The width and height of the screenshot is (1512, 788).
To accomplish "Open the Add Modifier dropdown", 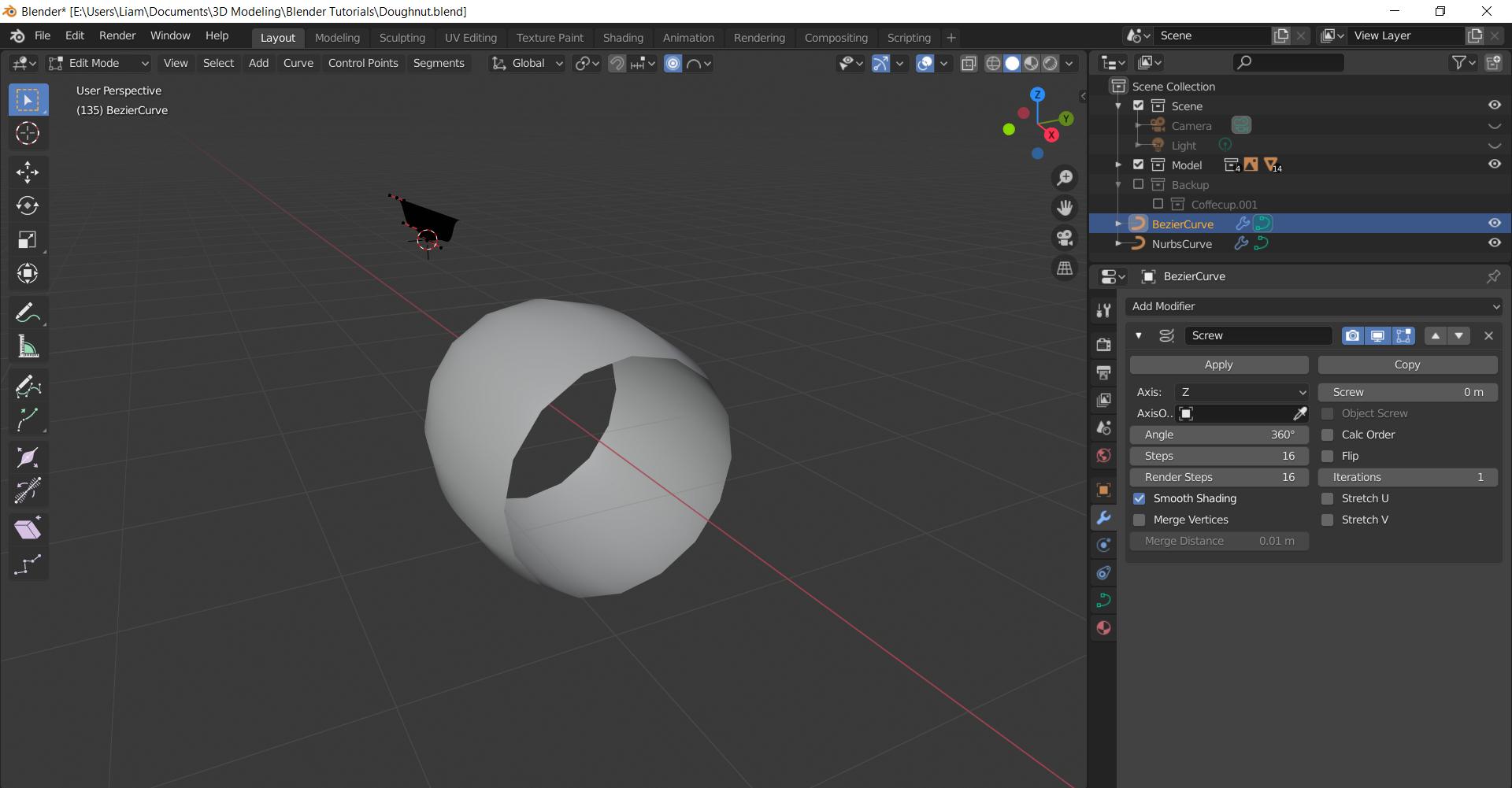I will (1314, 306).
